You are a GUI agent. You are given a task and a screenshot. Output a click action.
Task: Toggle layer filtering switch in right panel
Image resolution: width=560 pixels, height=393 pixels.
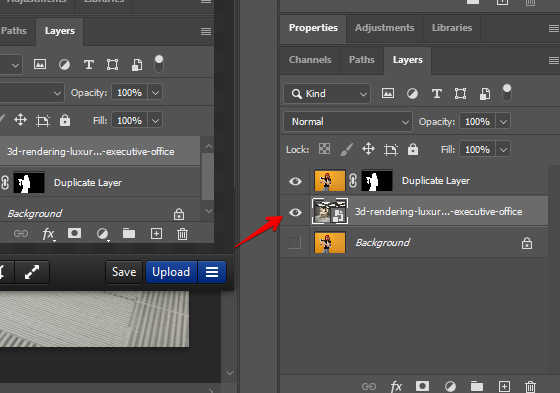[x=507, y=93]
